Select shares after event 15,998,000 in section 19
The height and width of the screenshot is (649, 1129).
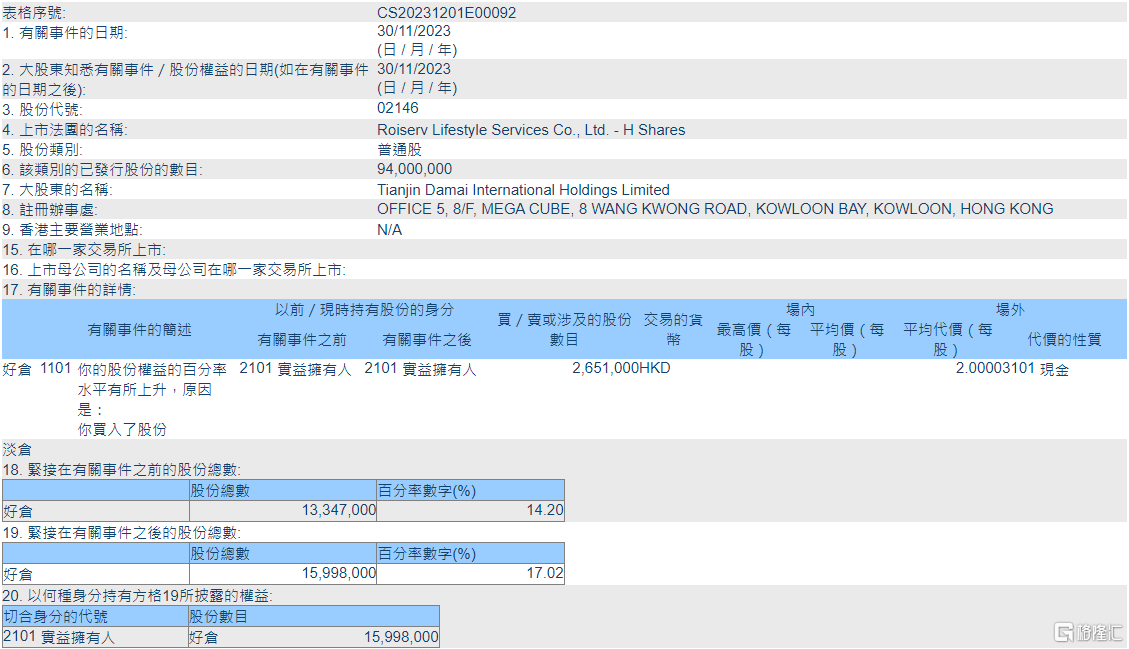pyautogui.click(x=338, y=573)
